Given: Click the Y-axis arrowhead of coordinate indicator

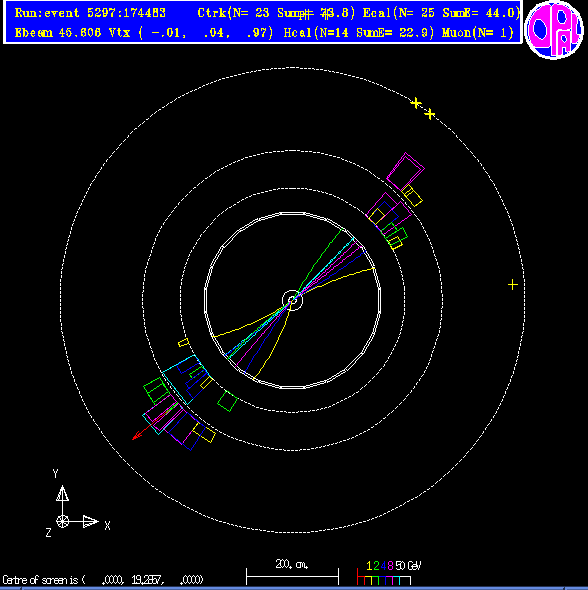Looking at the screenshot, I should pyautogui.click(x=62, y=493).
